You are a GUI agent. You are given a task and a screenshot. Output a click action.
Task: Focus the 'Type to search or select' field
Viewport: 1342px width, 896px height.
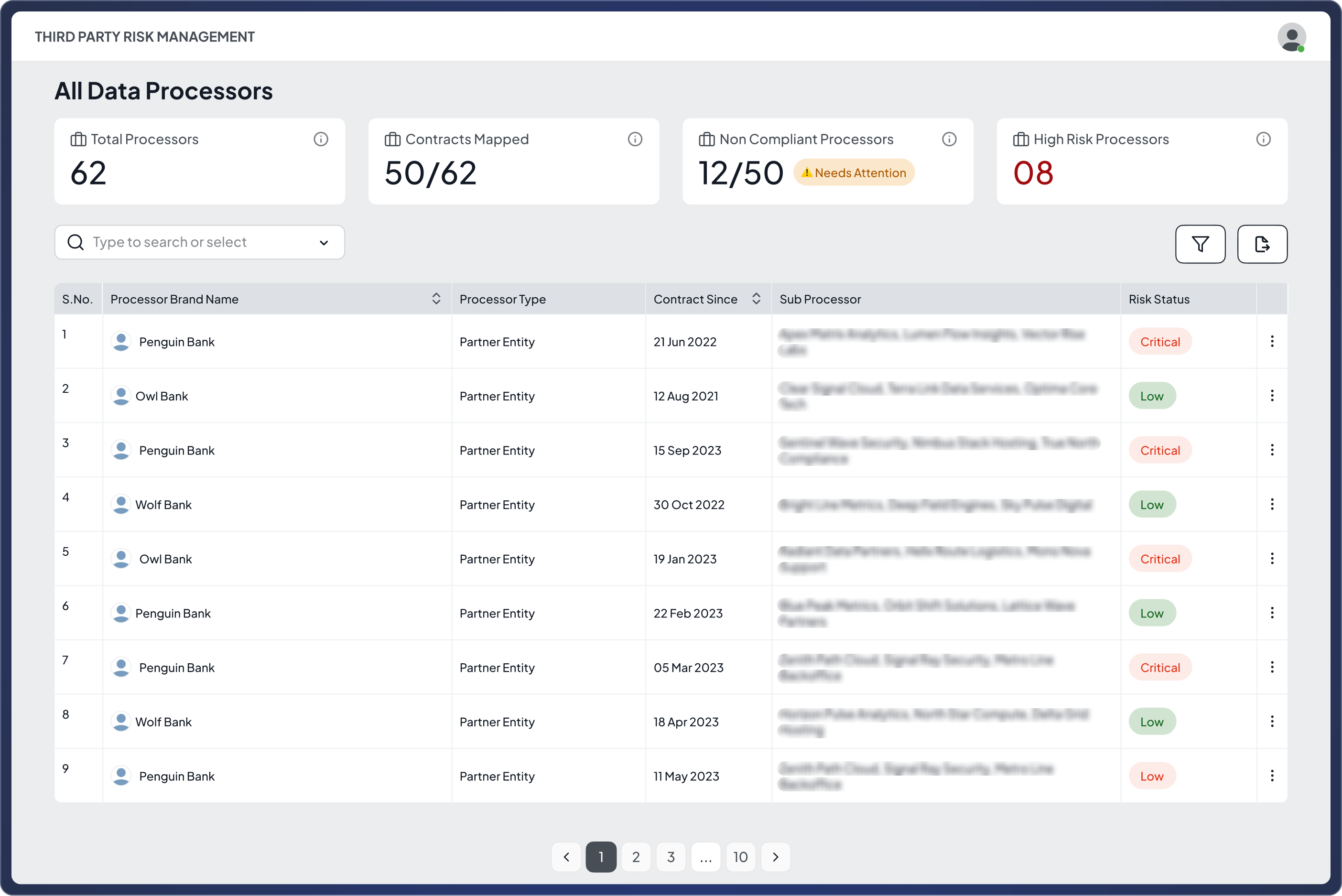point(199,242)
